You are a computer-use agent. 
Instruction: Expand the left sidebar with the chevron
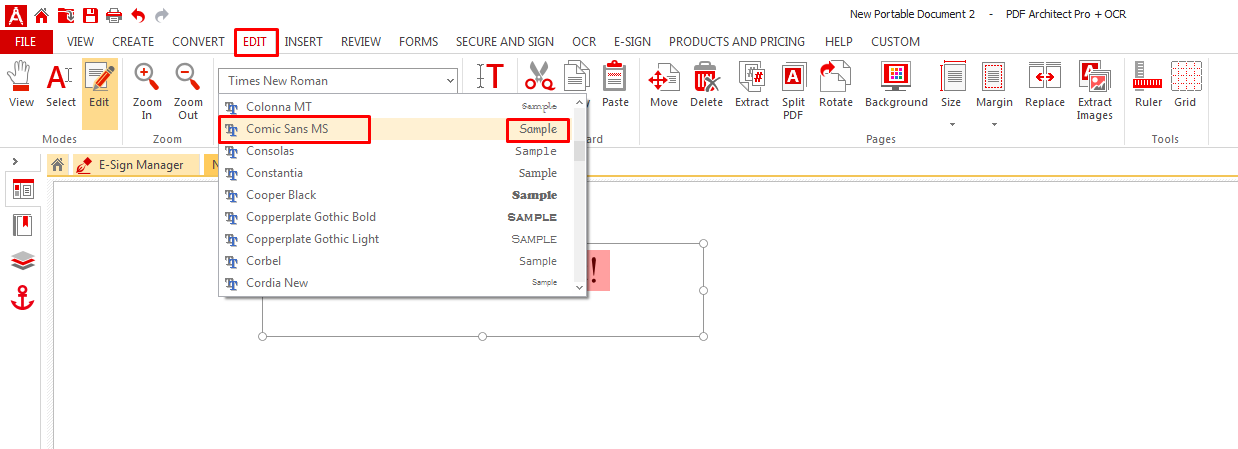[x=15, y=160]
